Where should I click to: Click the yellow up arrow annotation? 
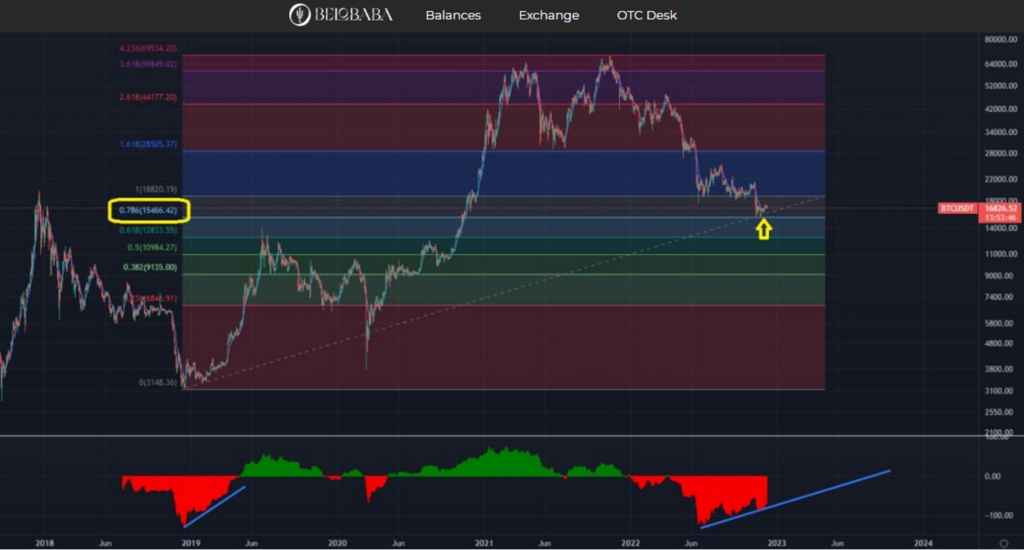[x=764, y=230]
